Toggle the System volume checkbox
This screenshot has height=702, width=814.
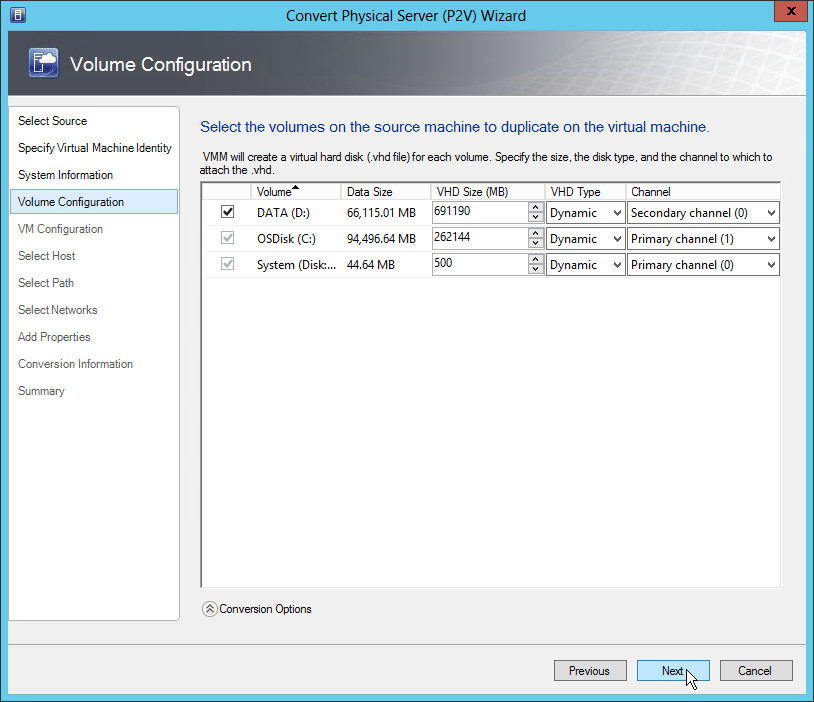coord(227,264)
